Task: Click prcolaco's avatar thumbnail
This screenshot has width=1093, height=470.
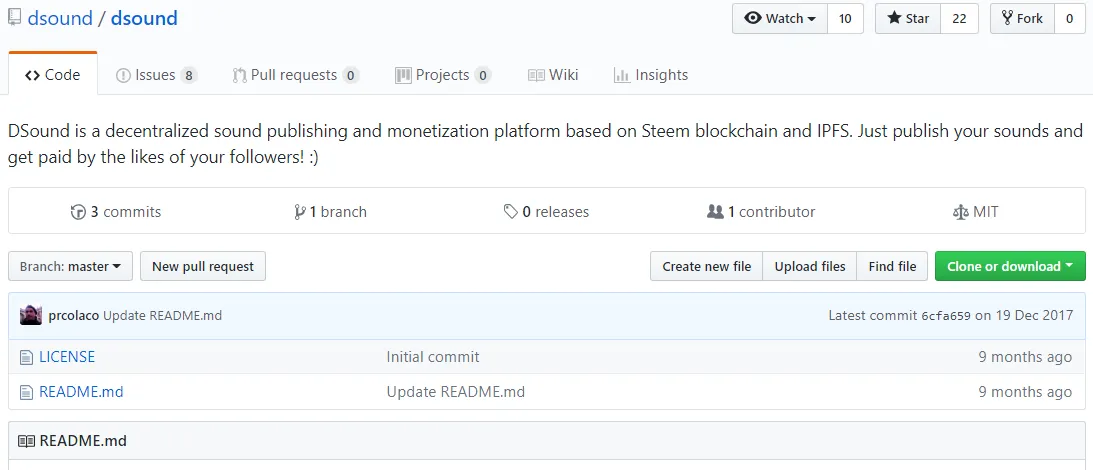Action: point(31,315)
